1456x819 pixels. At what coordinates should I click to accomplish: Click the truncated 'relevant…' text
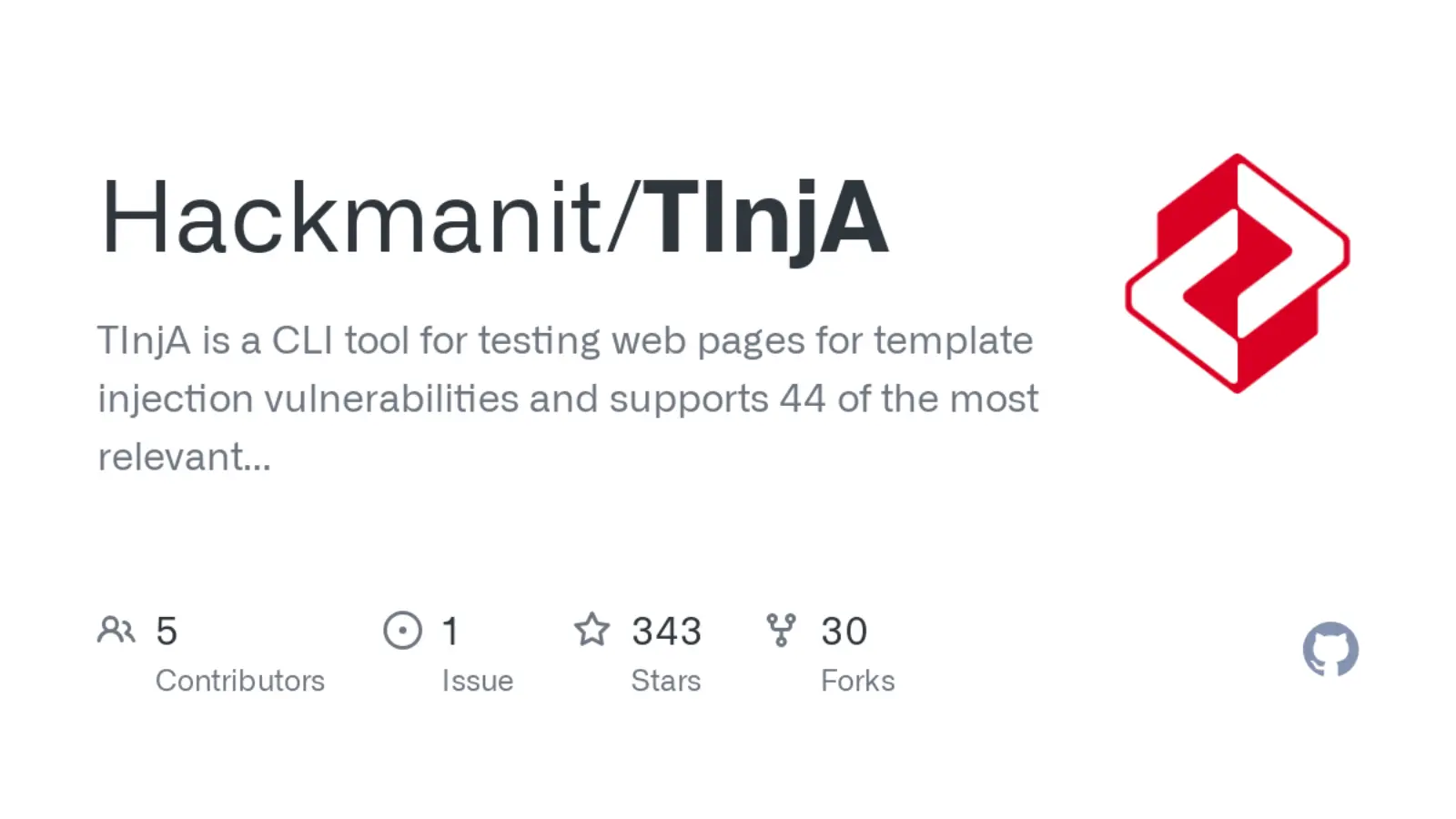(184, 458)
